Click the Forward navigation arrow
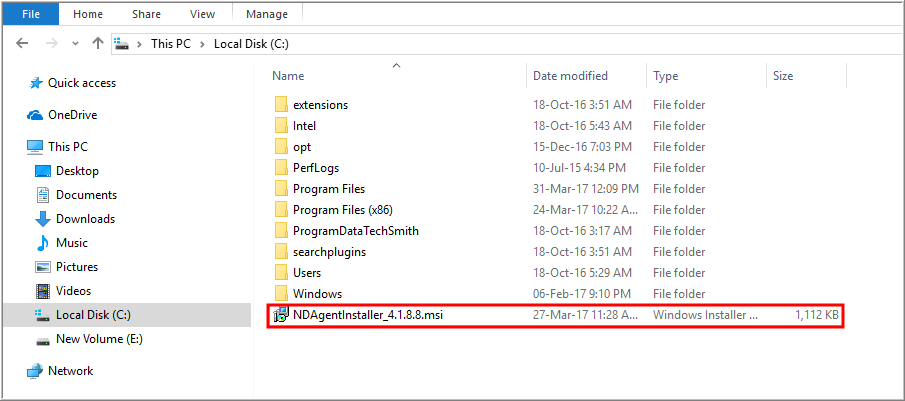Viewport: 905px width, 401px height. point(51,43)
